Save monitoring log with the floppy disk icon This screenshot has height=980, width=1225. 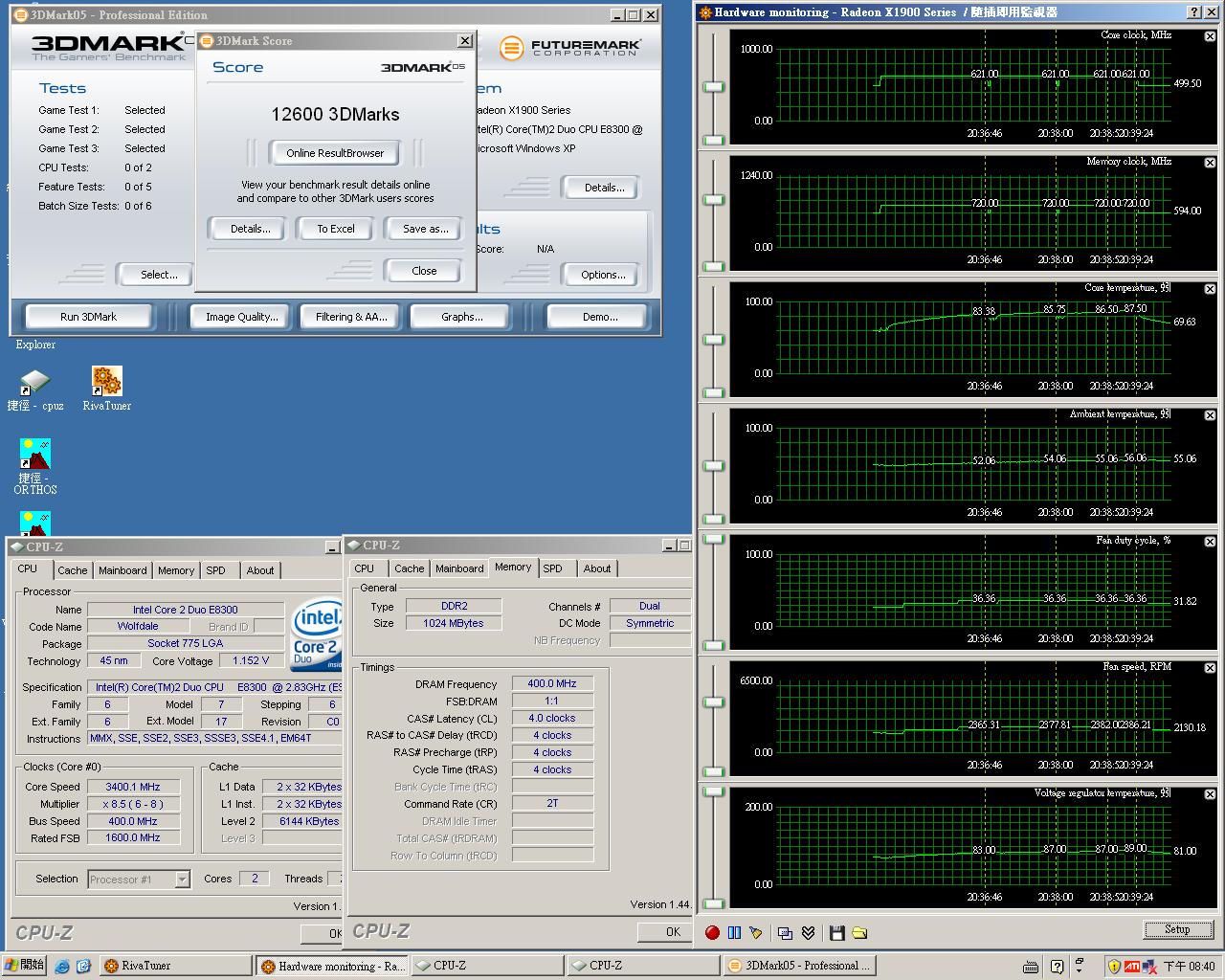pyautogui.click(x=837, y=932)
